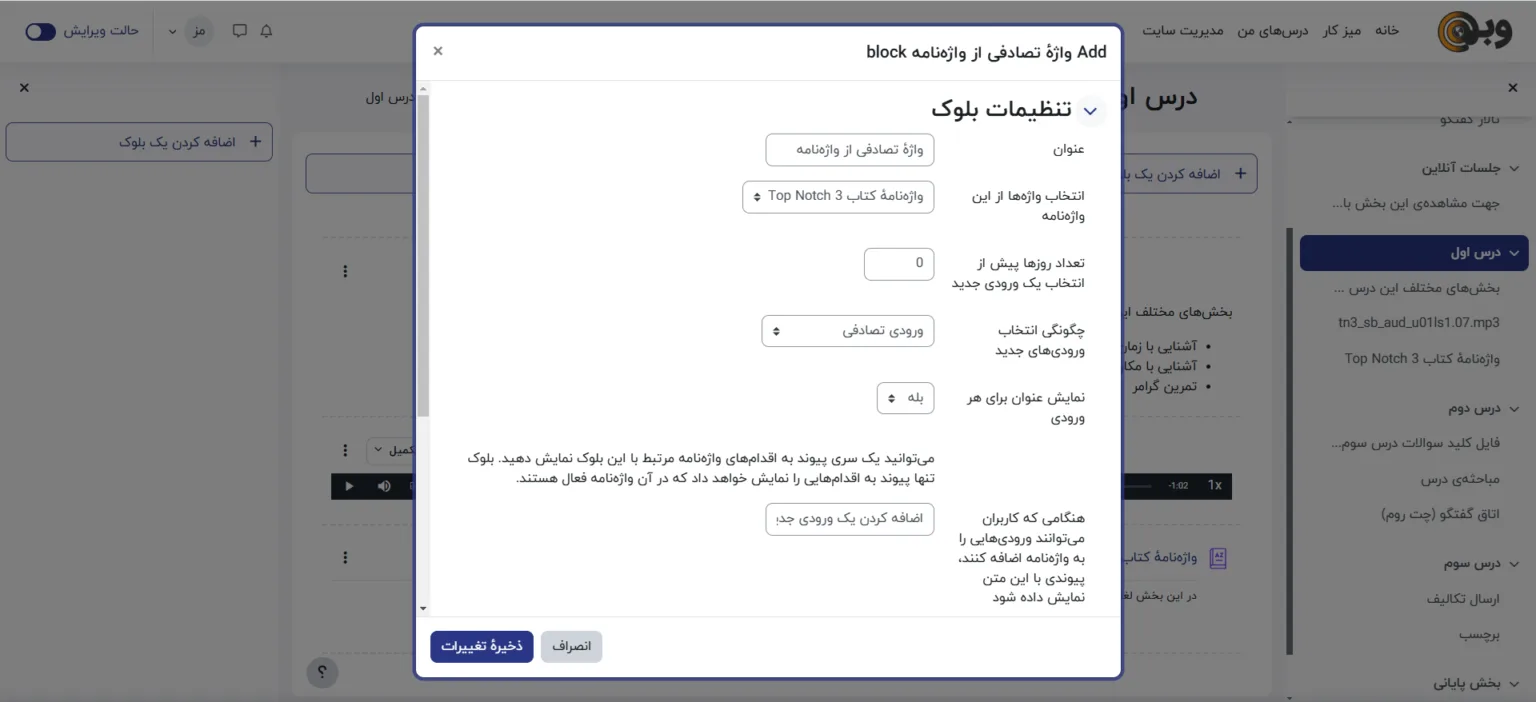Click the help question mark button
Viewport: 1536px width, 702px height.
click(x=322, y=672)
